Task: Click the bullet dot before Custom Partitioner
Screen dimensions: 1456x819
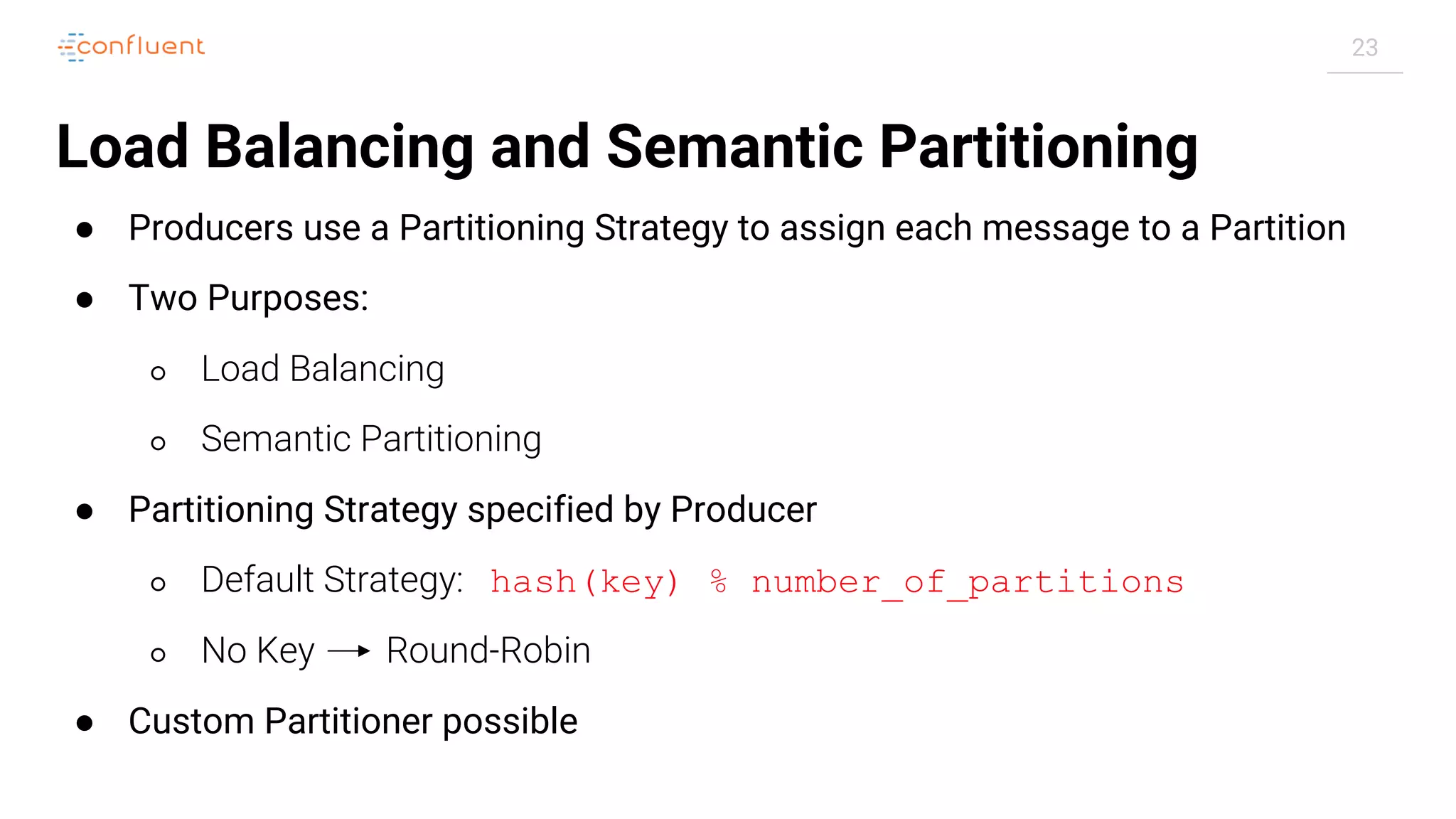Action: tap(85, 724)
